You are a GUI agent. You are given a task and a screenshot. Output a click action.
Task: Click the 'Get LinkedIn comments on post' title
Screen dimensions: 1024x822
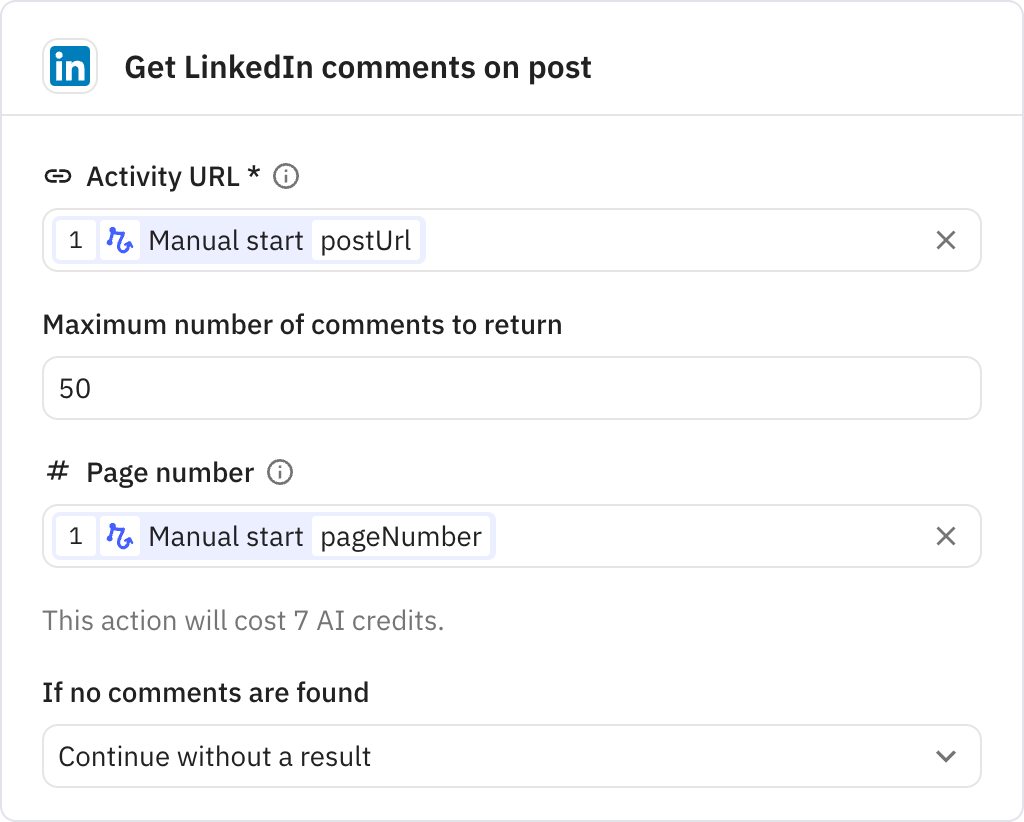pyautogui.click(x=358, y=66)
